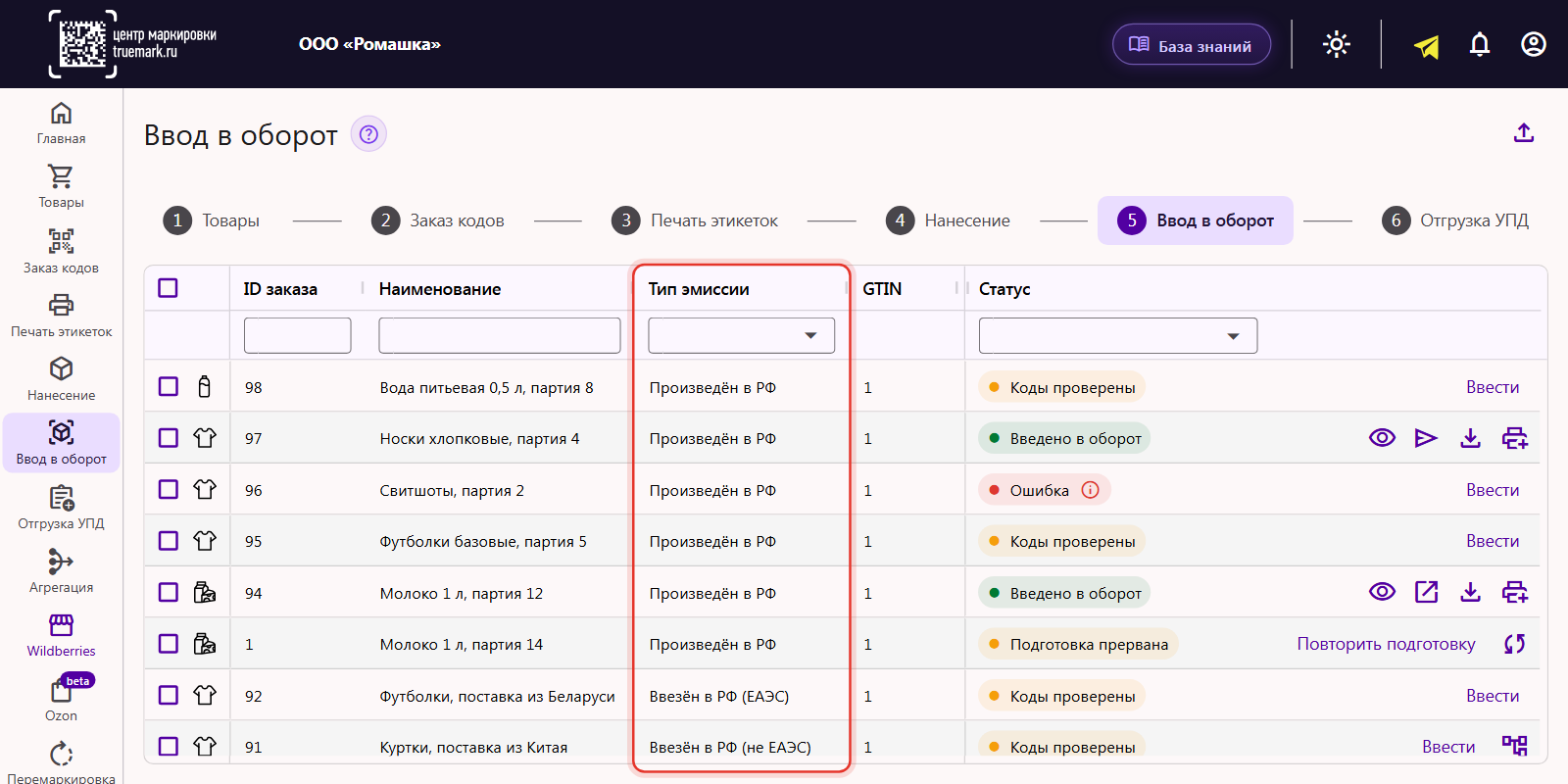The image size is (1568, 784).
Task: Open the Статус filter dropdown
Action: [x=1118, y=336]
